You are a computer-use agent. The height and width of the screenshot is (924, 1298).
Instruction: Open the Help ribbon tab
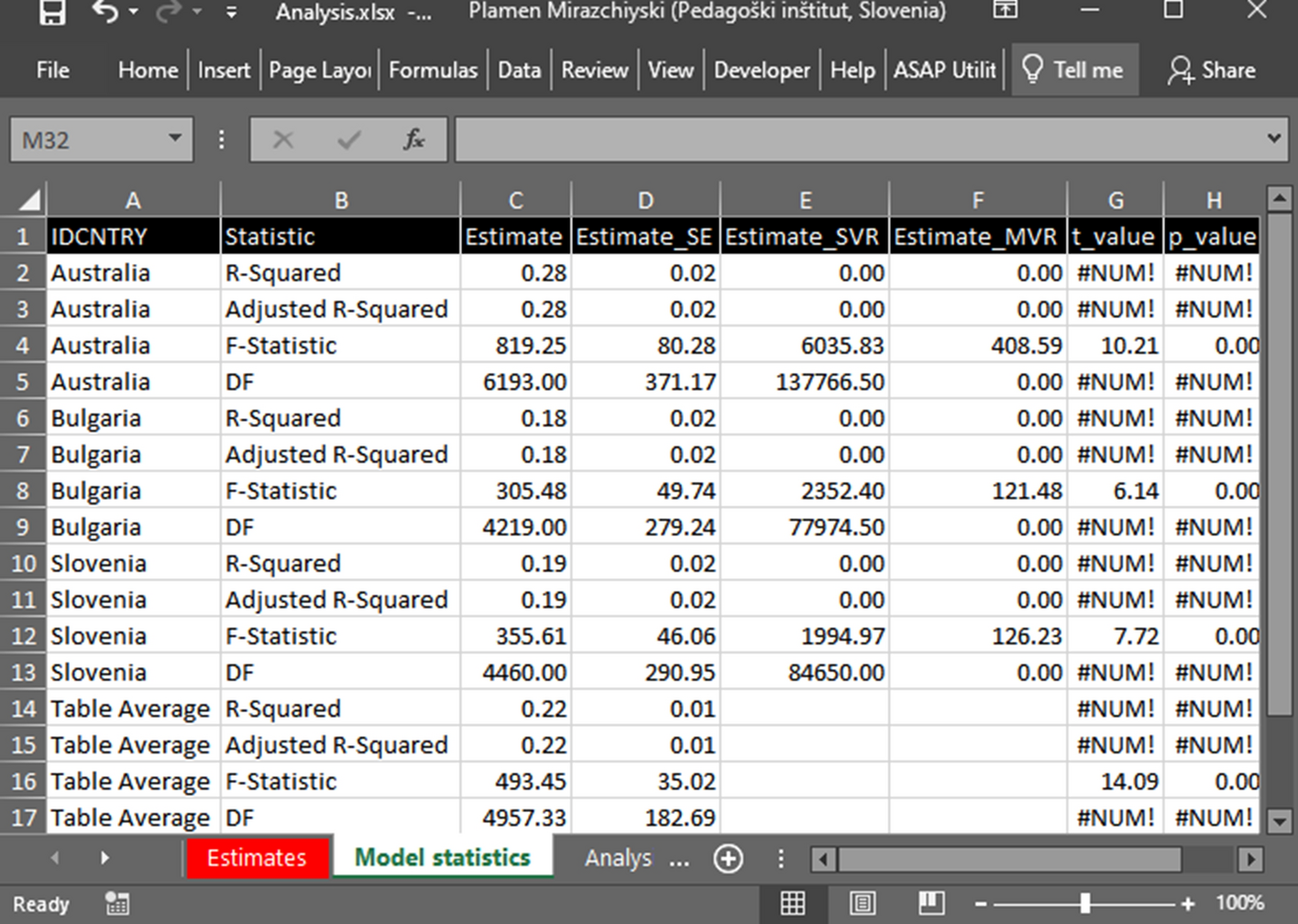852,71
